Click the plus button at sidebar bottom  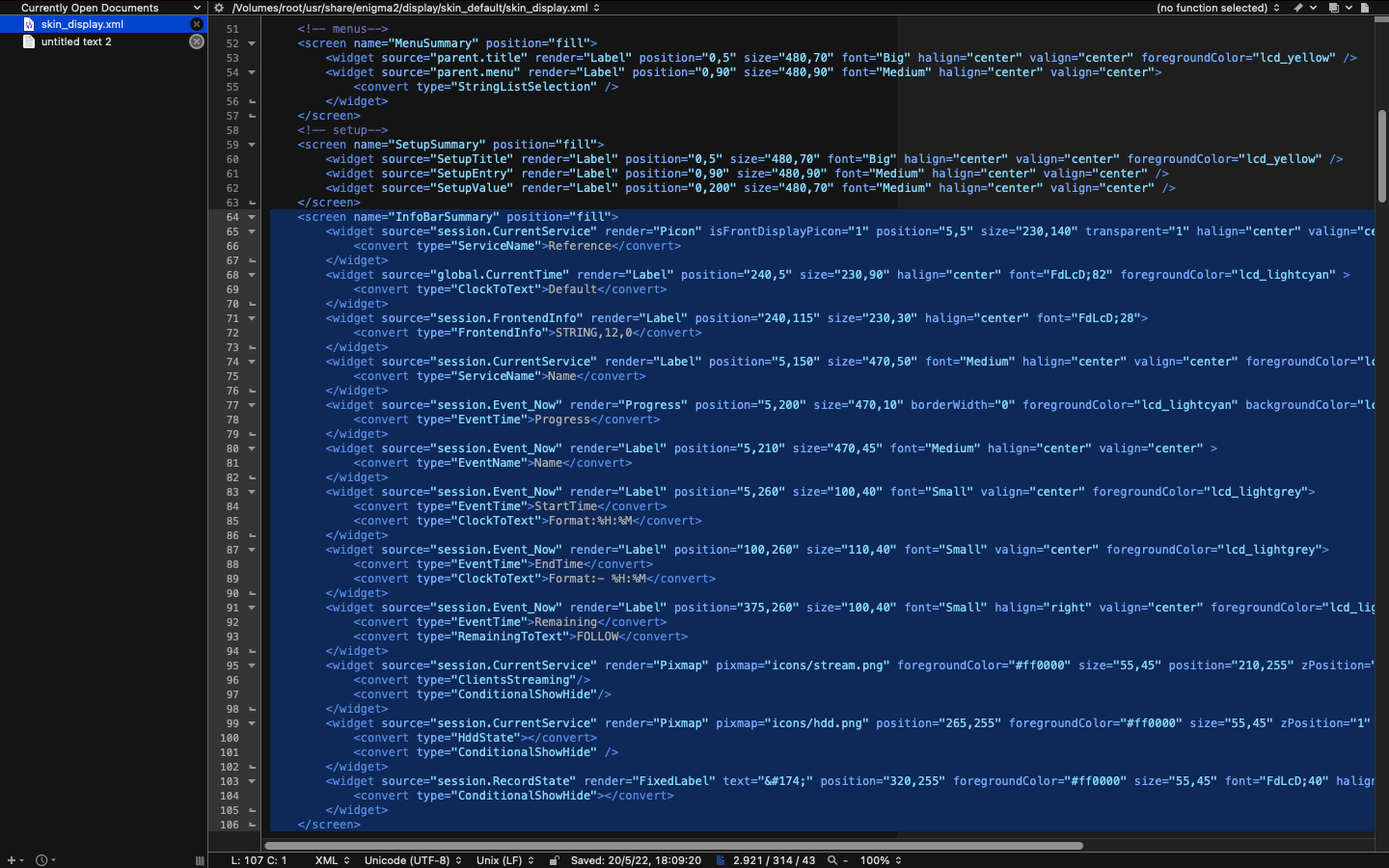[x=12, y=860]
